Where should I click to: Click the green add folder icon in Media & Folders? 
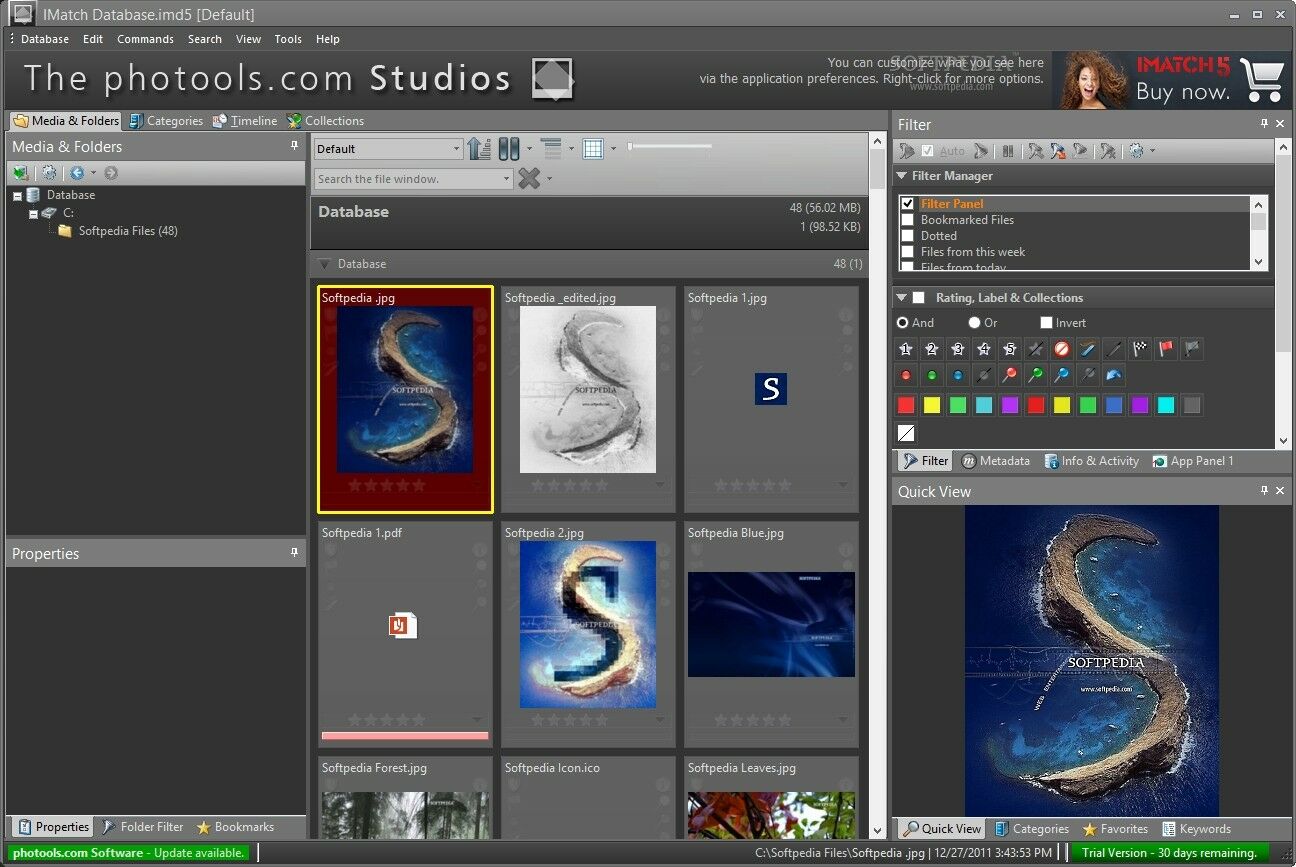[20, 173]
